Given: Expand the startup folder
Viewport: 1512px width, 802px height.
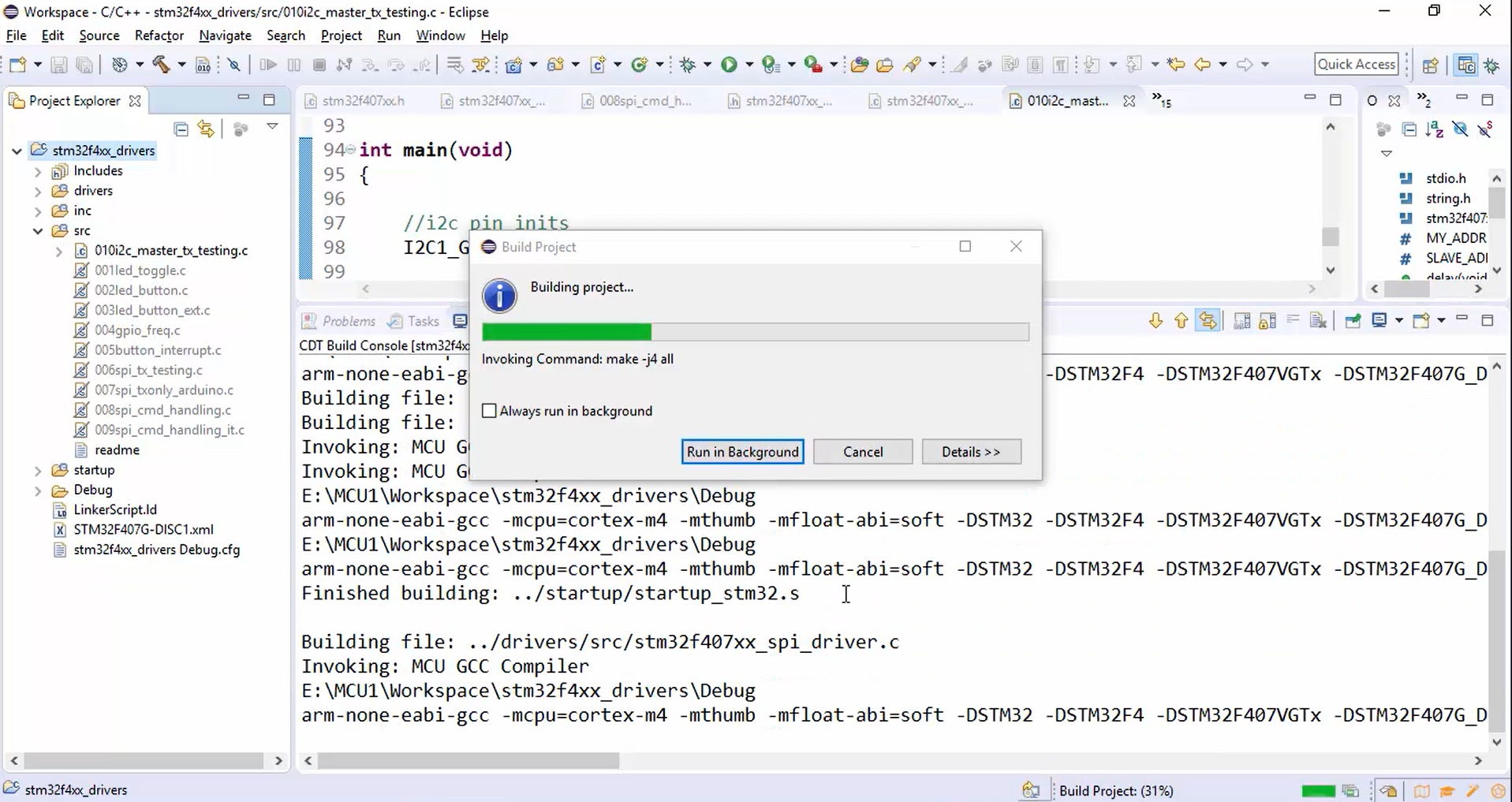Looking at the screenshot, I should [38, 470].
